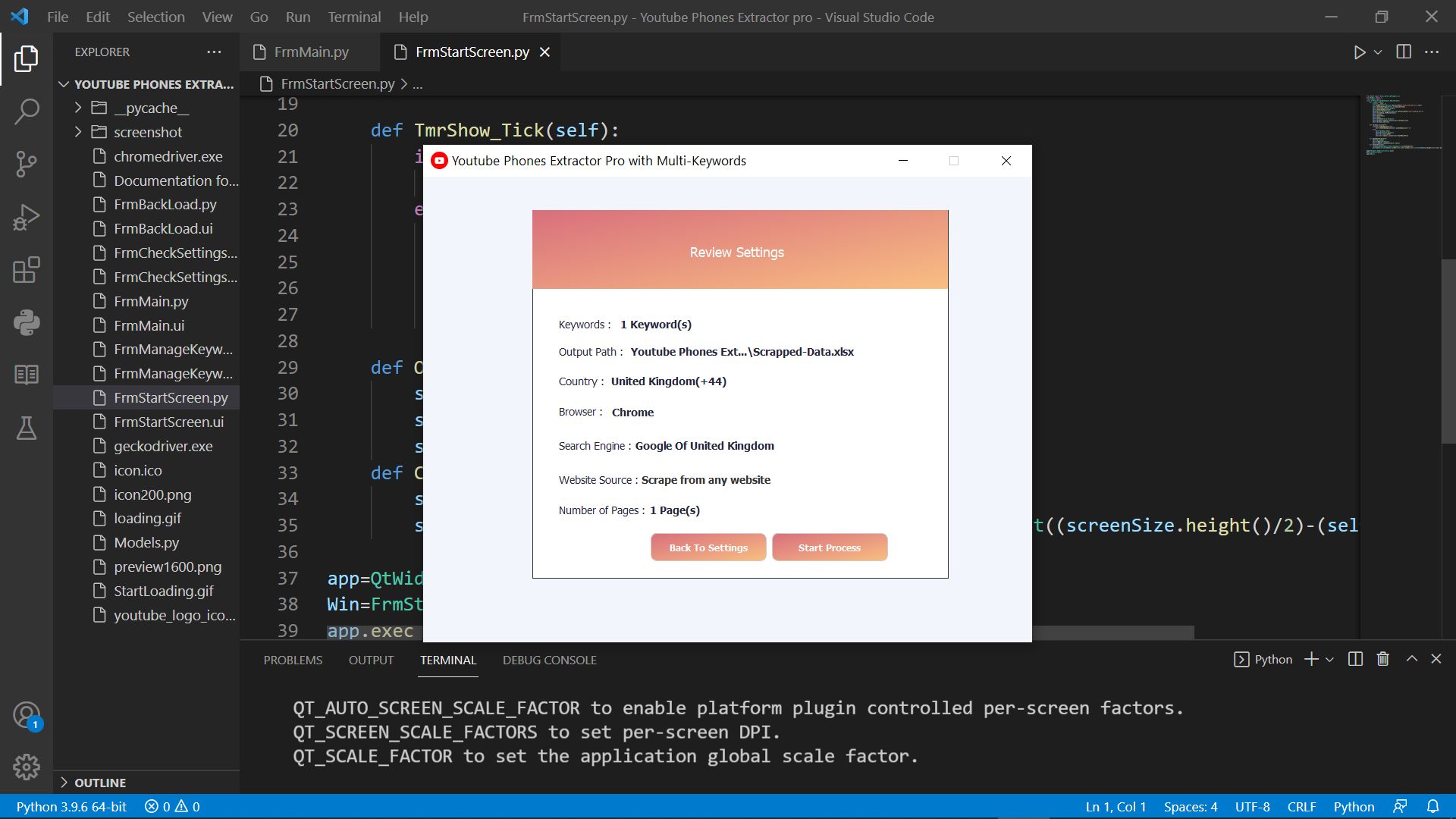The height and width of the screenshot is (819, 1456).
Task: Open Explorer Views and More Actions ellipsis
Action: point(214,52)
